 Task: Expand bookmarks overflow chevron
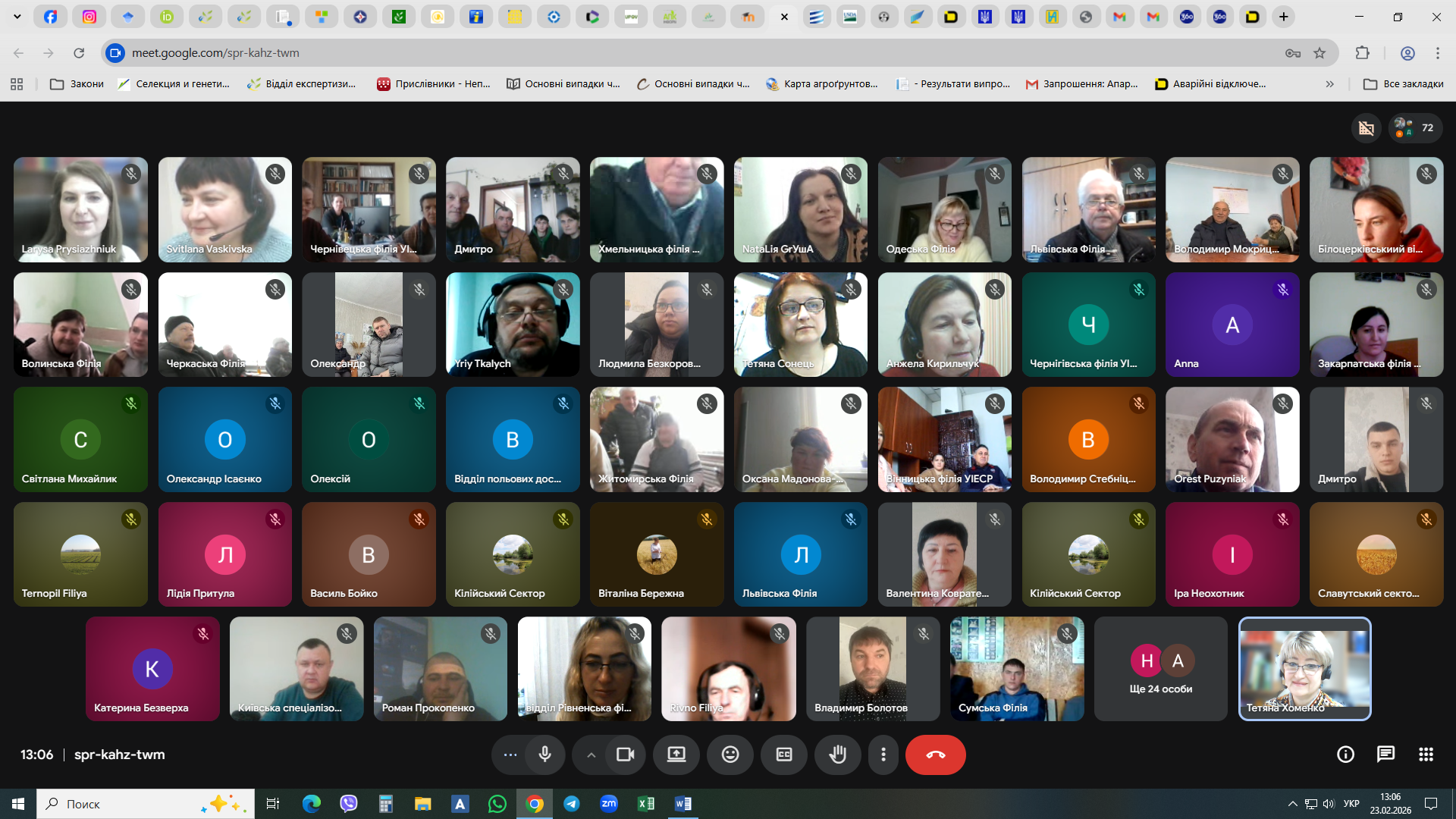pos(1329,84)
